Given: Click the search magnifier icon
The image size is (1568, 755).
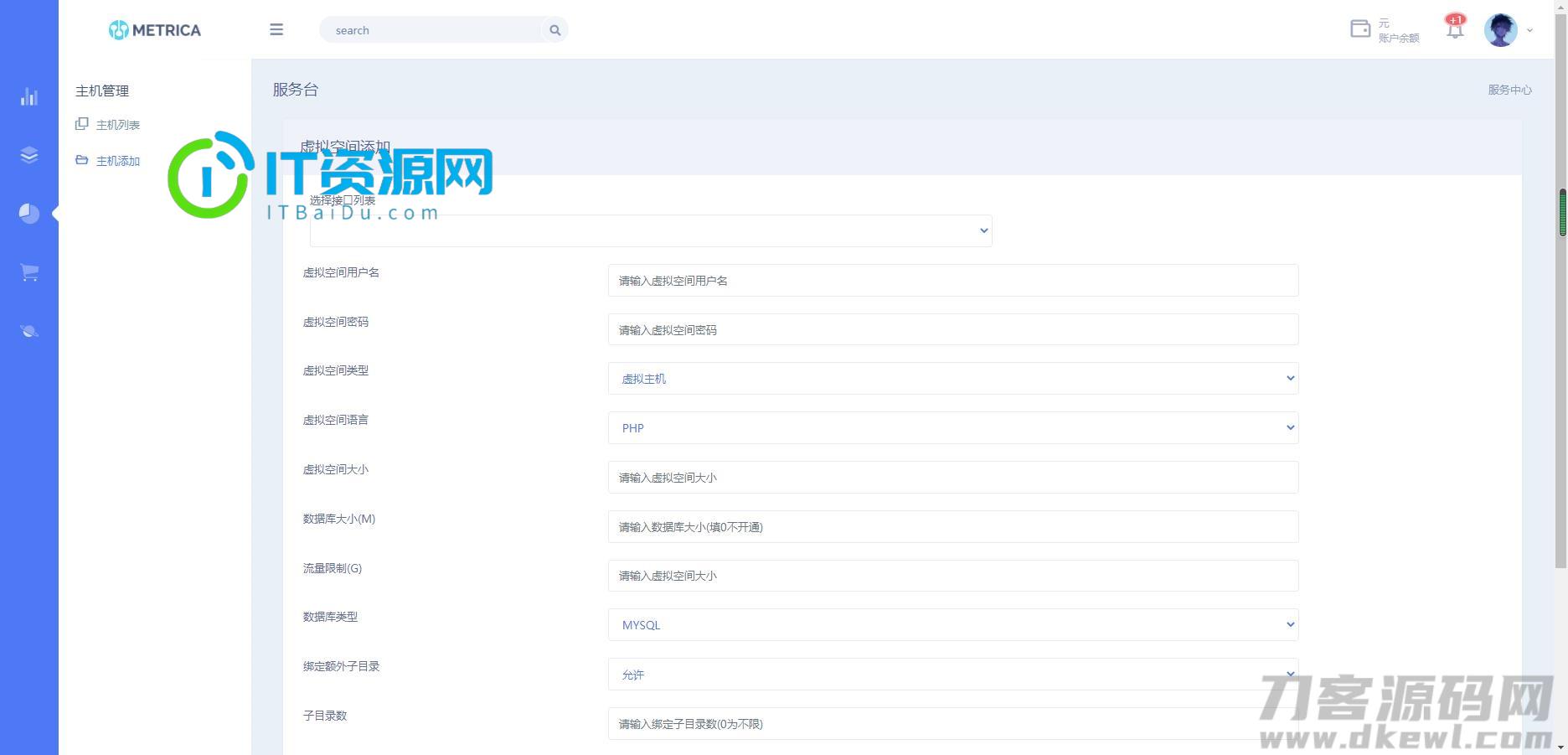Looking at the screenshot, I should (x=554, y=30).
